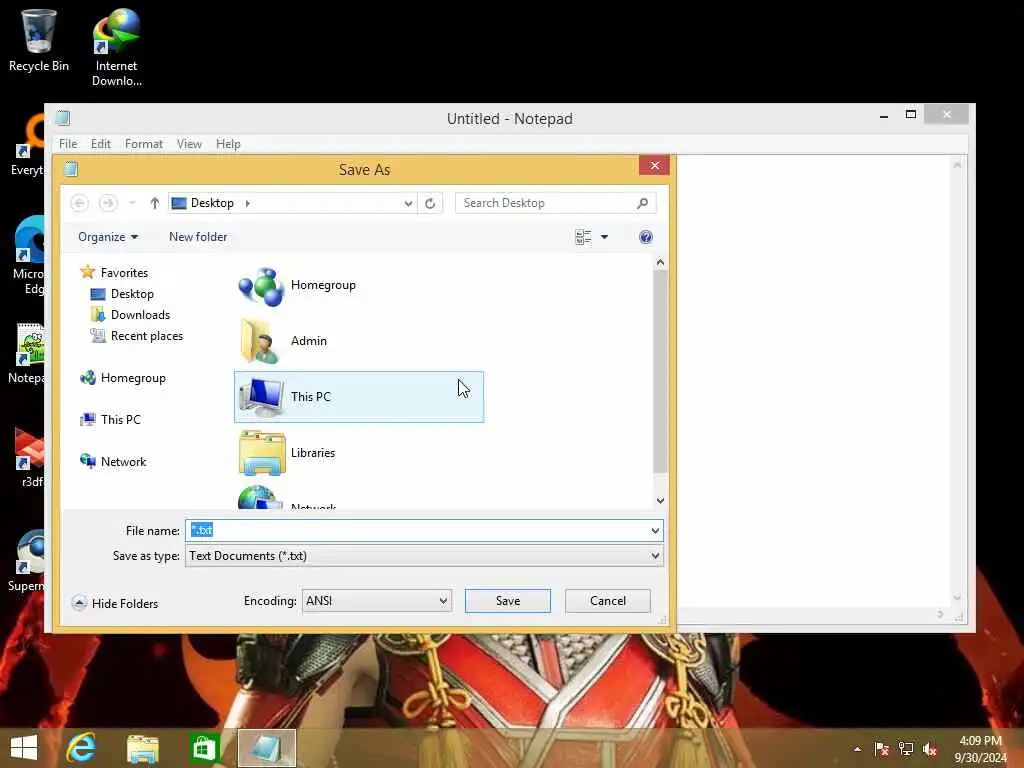This screenshot has width=1024, height=768.
Task: Click the Cancel button
Action: click(607, 601)
